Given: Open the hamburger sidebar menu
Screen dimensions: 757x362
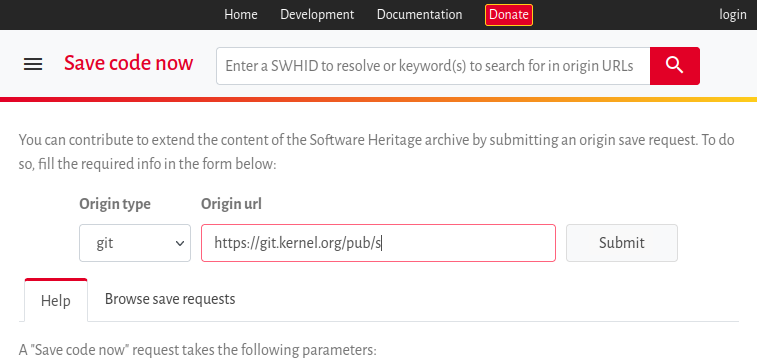Looking at the screenshot, I should tap(33, 64).
